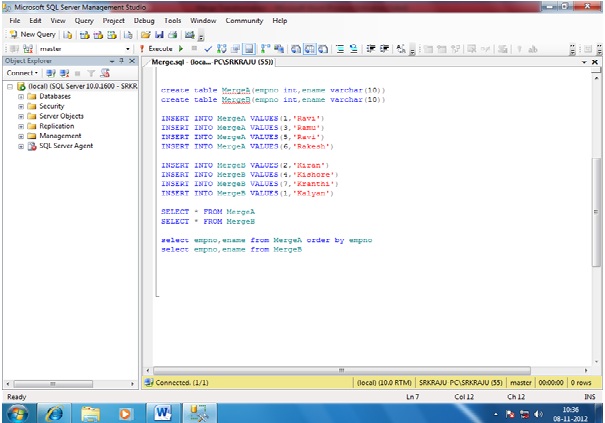This screenshot has height=423, width=605.
Task: Open the Community menu
Action: (244, 20)
